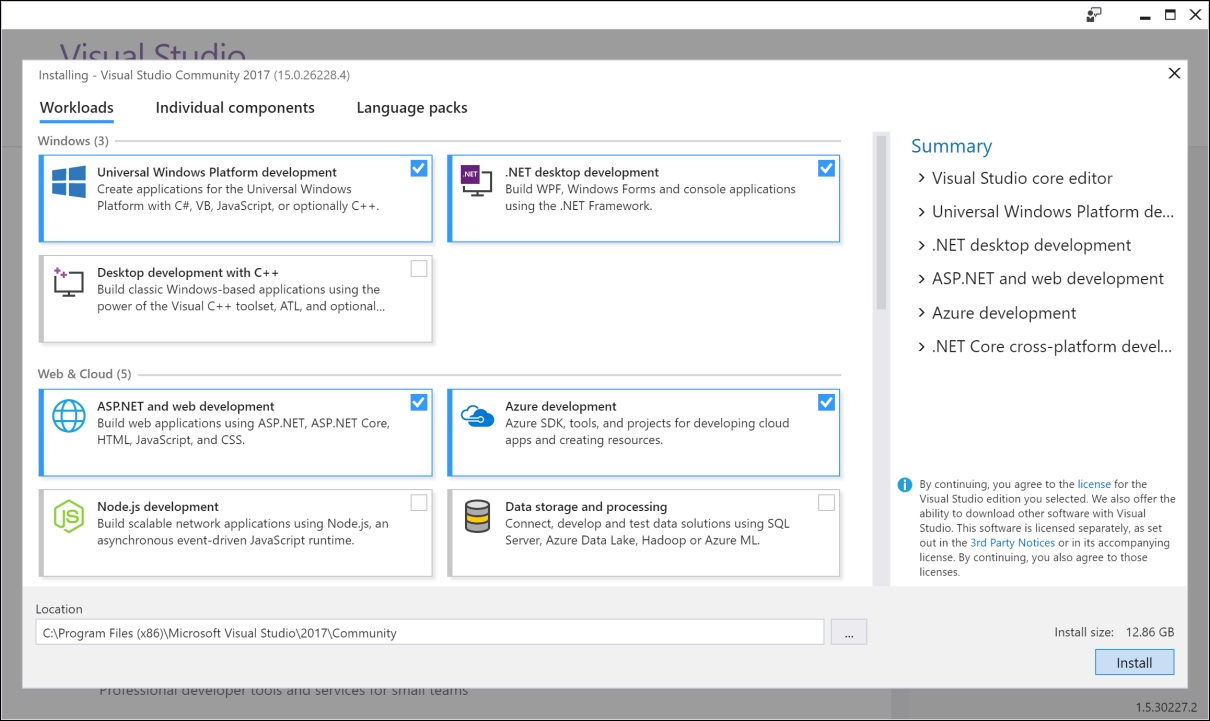Expand ASP.NET and web development summary

[921, 279]
